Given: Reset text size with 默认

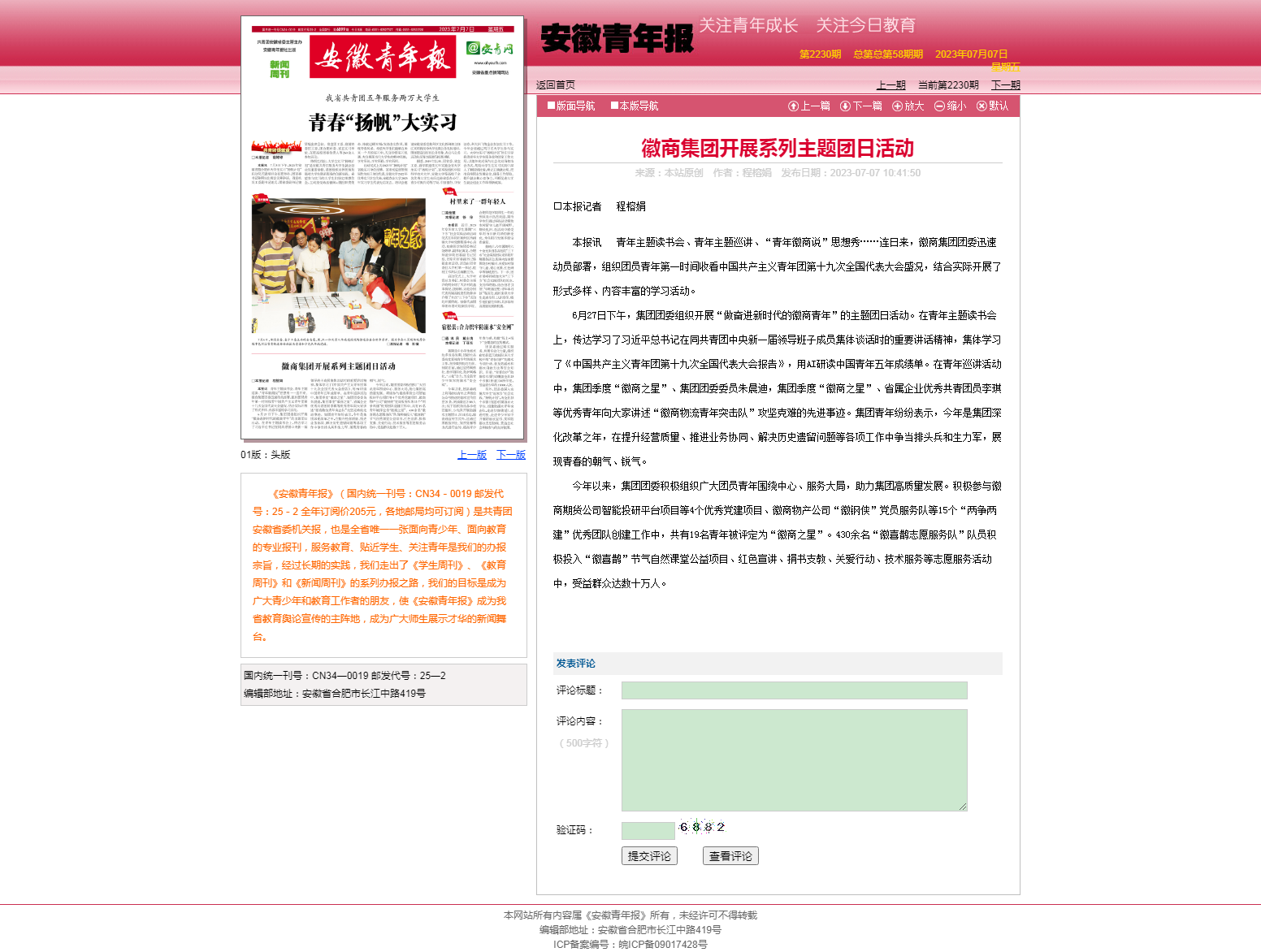Looking at the screenshot, I should click(x=993, y=106).
